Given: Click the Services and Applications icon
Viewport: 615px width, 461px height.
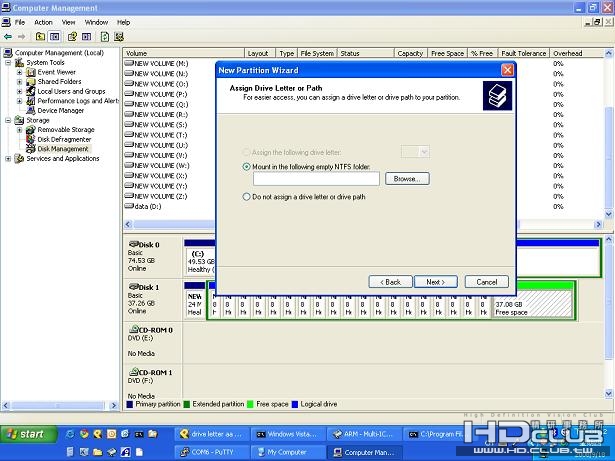Looking at the screenshot, I should [x=19, y=159].
